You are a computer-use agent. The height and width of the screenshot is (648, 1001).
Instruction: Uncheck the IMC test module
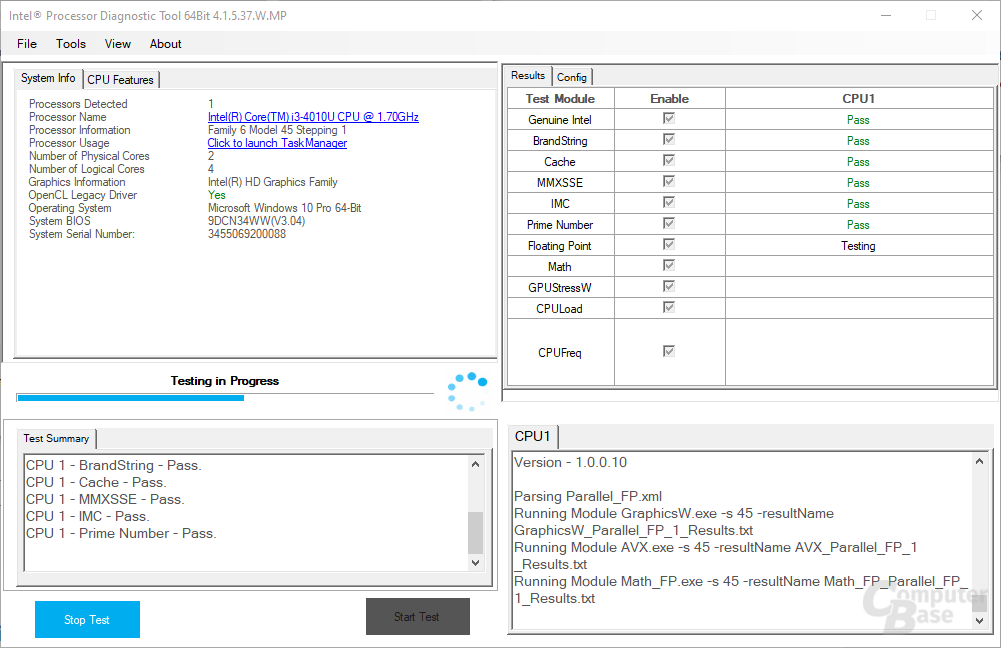[668, 202]
